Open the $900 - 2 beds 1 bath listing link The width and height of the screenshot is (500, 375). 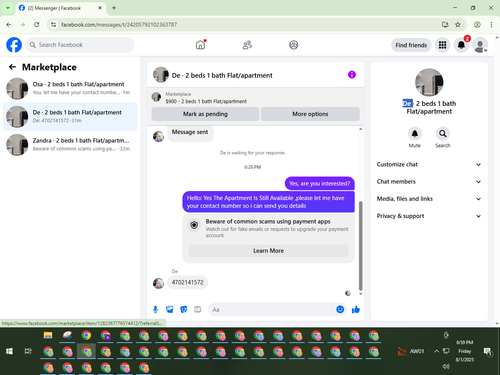(206, 101)
